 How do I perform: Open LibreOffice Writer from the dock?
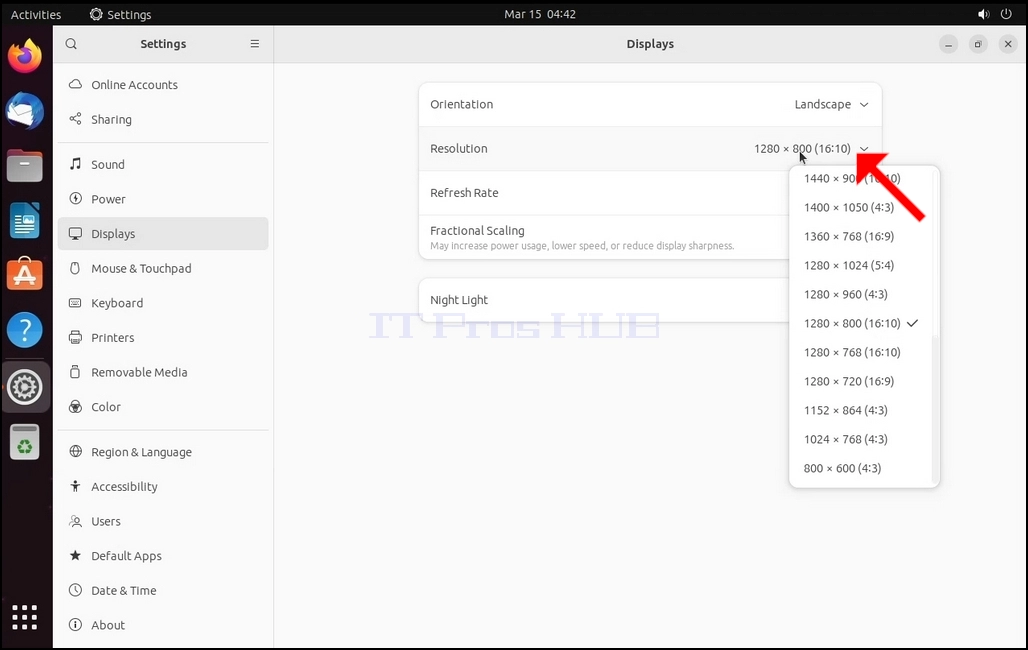click(x=25, y=220)
